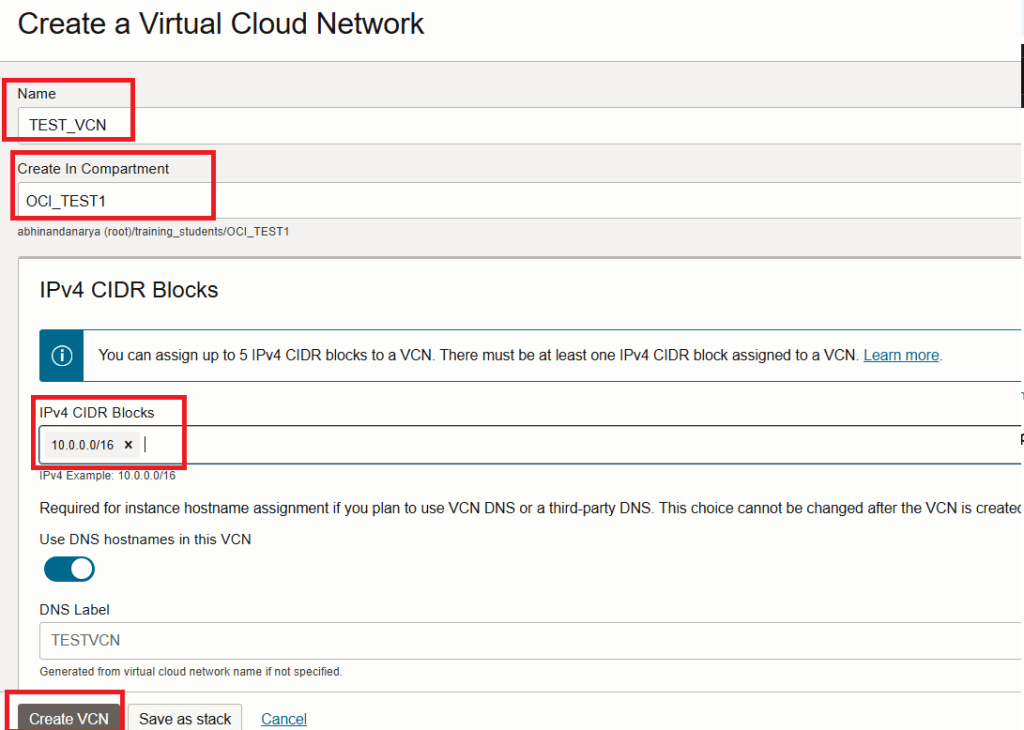Click the IPv4 CIDR Blocks section heading
1024x730 pixels.
tap(129, 290)
